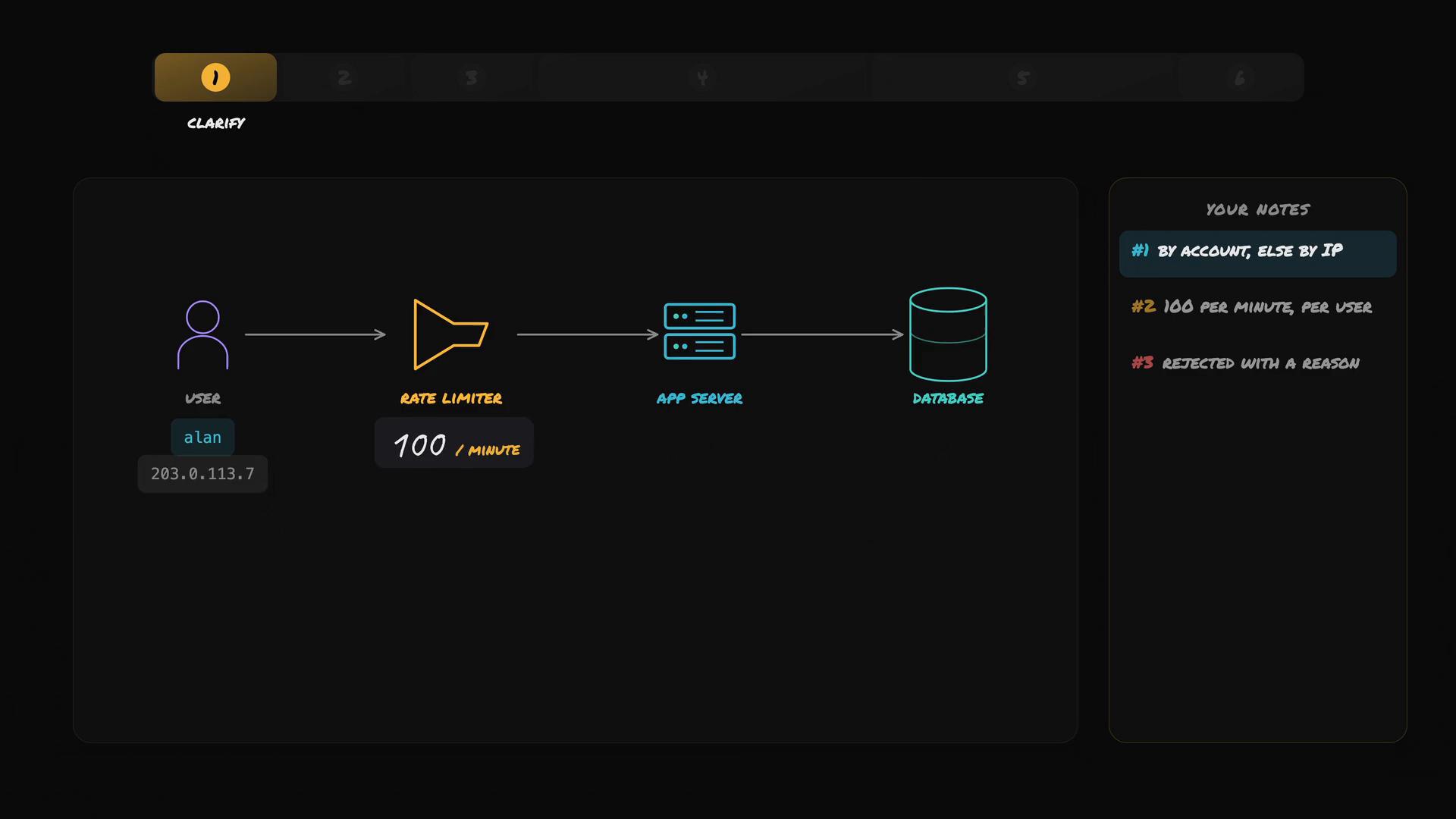
Task: Jump to step 5 in progress bar
Action: [x=1022, y=77]
